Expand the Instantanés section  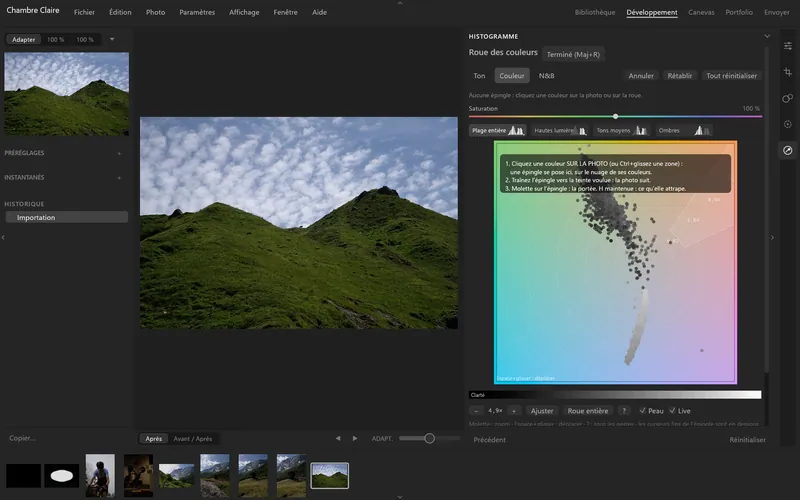click(x=24, y=178)
